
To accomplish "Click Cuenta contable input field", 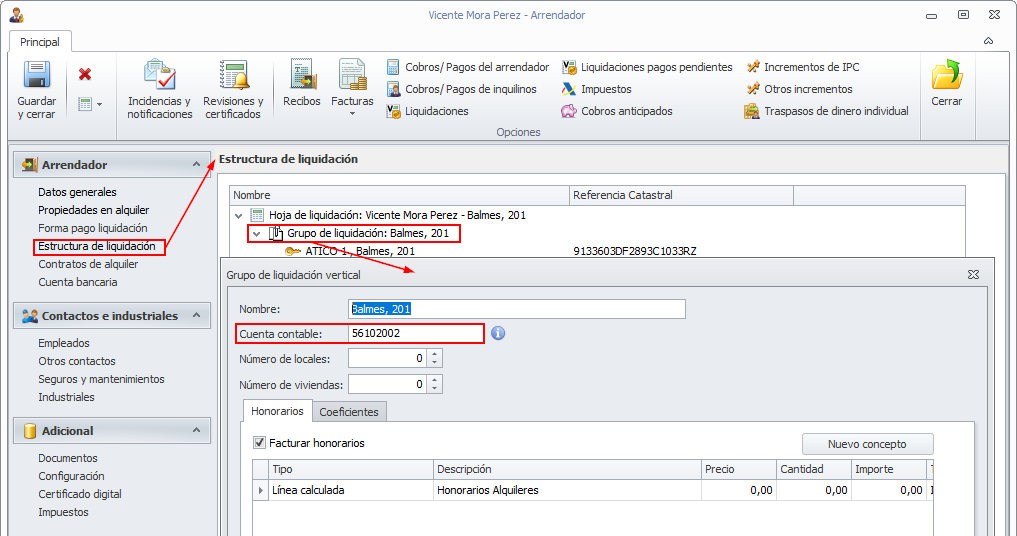I will pos(416,334).
